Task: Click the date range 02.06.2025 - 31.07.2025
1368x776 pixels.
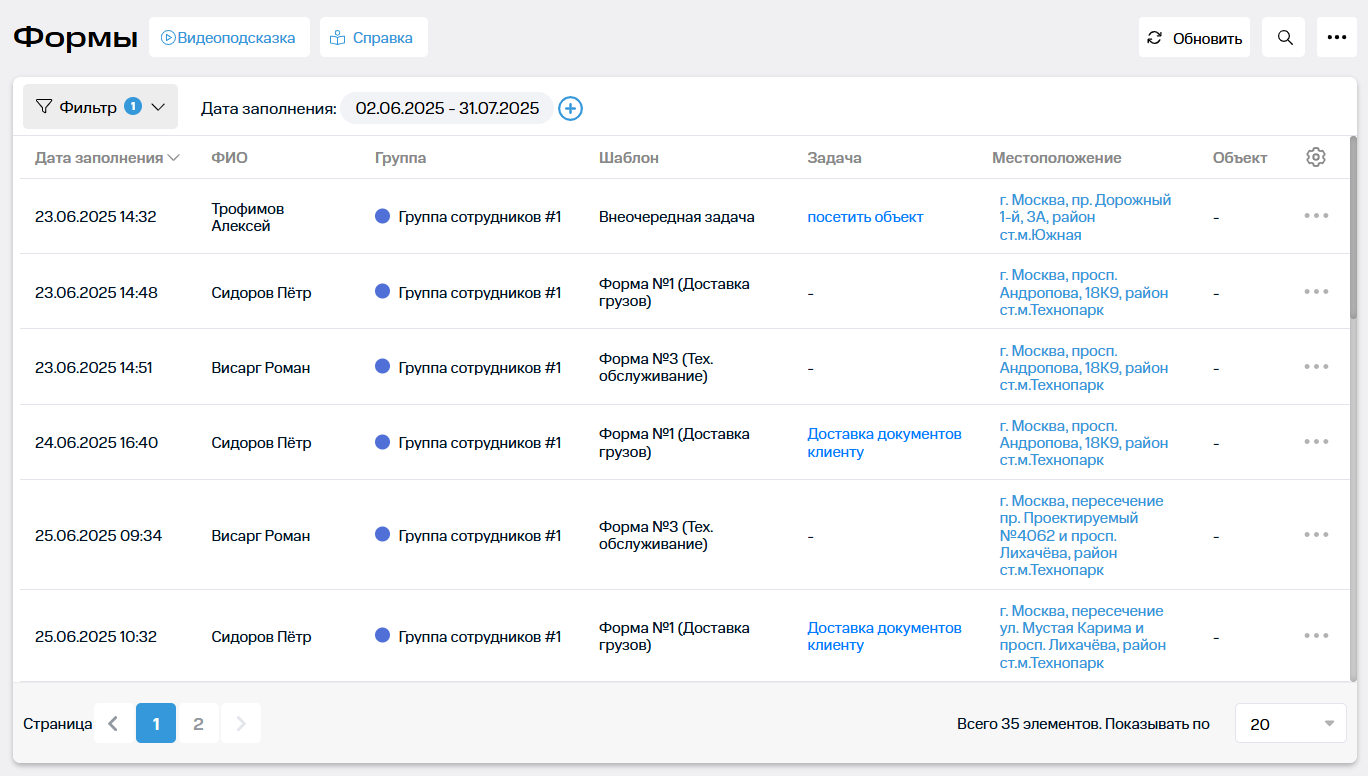Action: [447, 108]
